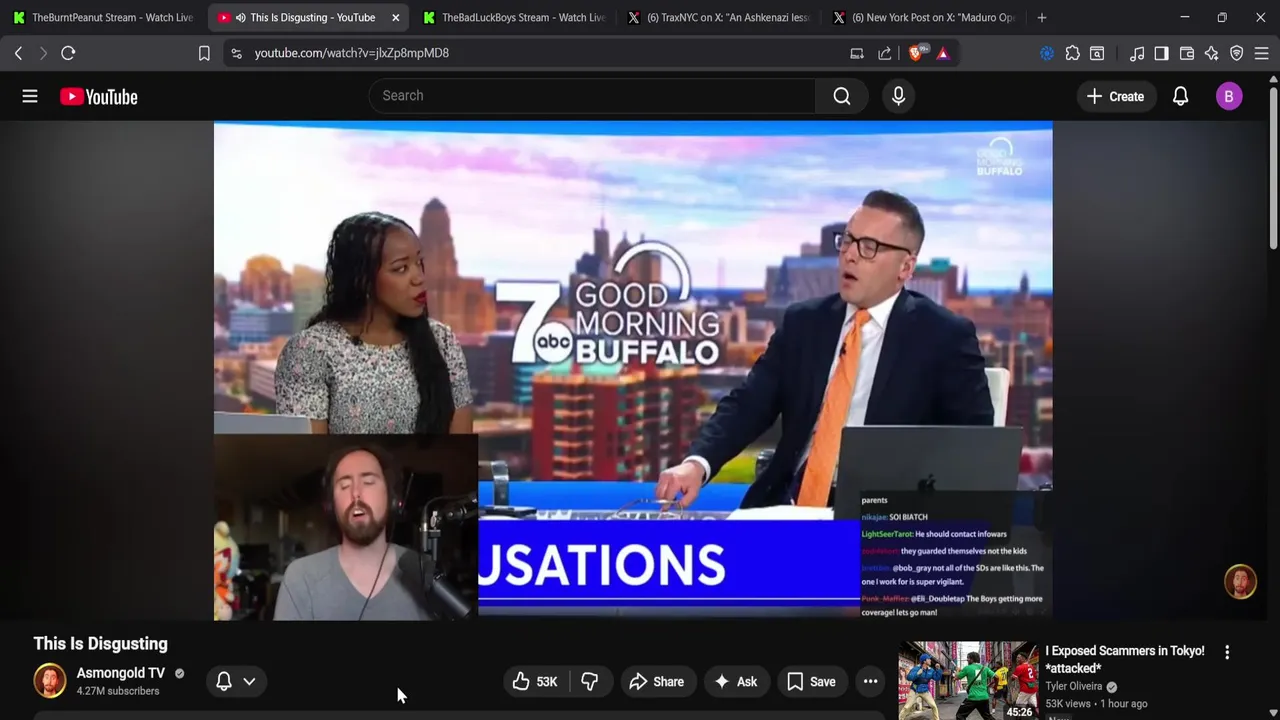The height and width of the screenshot is (720, 1280).
Task: Open options for Tokyo Scammers video suggestion
Action: point(1227,652)
